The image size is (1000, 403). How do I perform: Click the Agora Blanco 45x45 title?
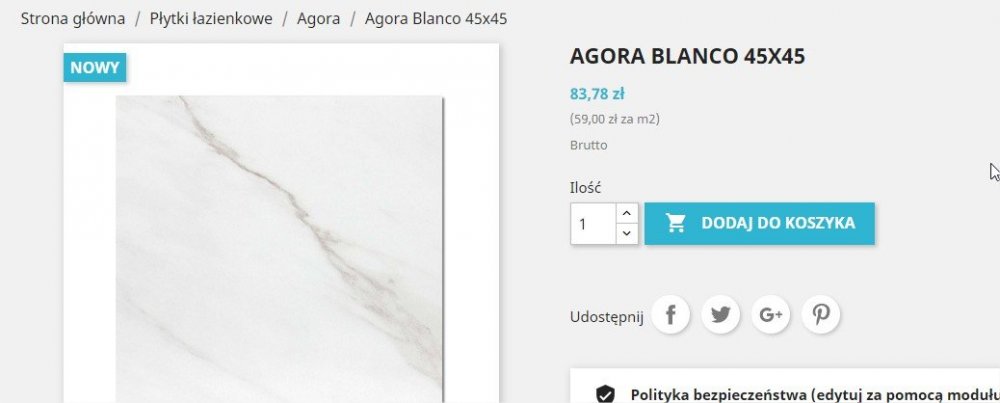coord(688,56)
